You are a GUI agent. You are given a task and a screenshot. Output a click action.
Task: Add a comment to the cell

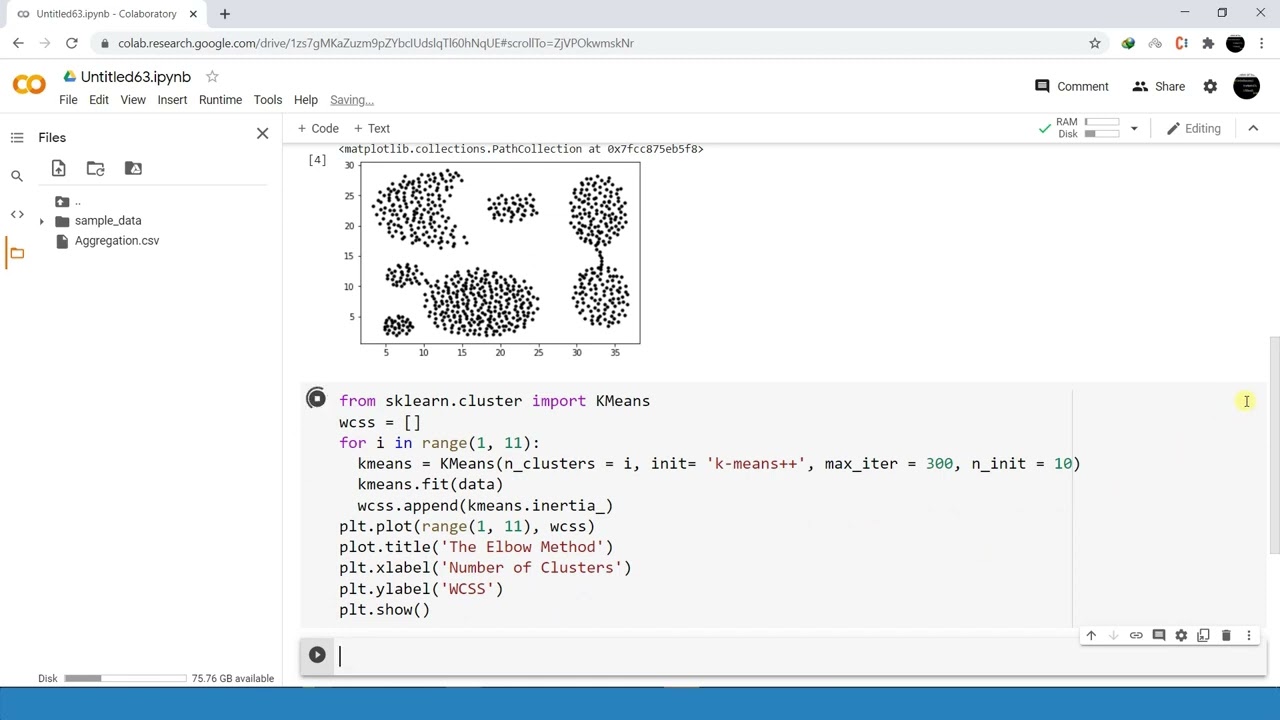click(1158, 636)
